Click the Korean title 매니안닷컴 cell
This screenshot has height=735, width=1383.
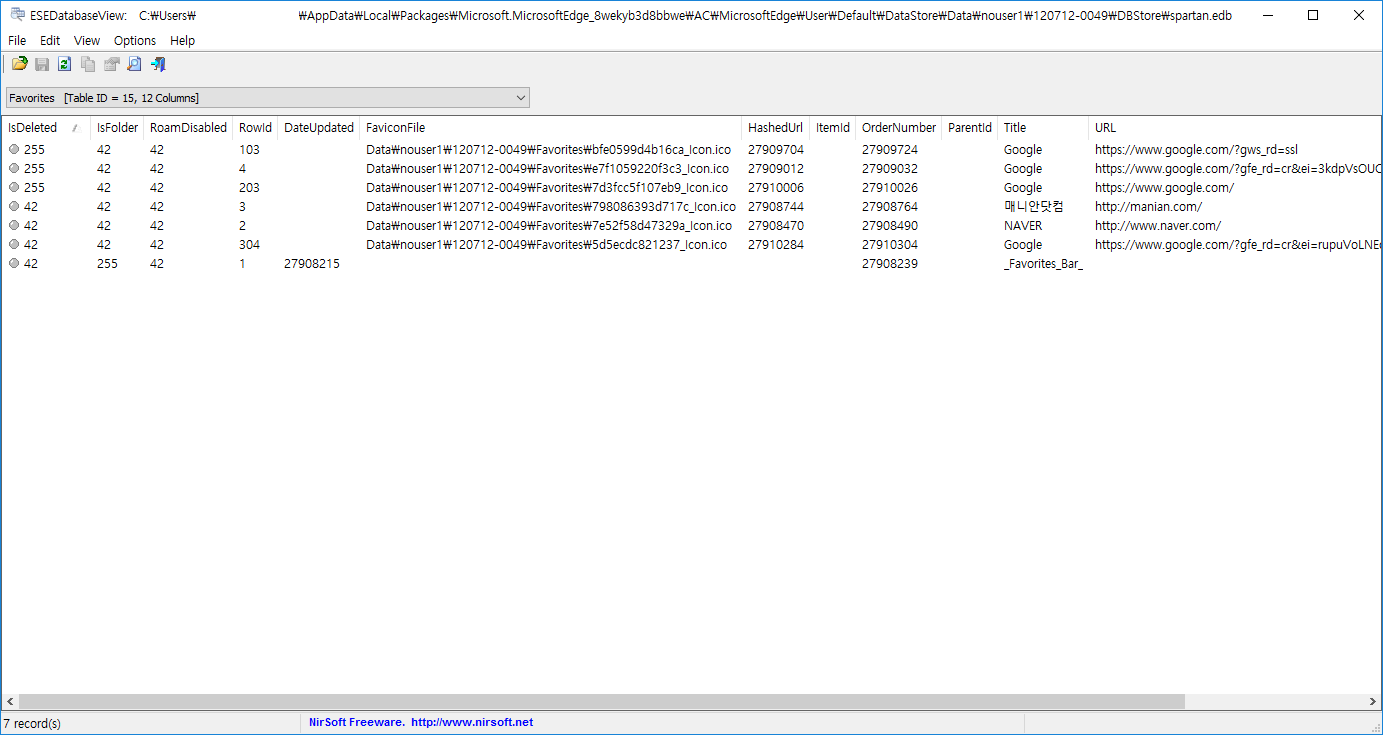click(1034, 206)
